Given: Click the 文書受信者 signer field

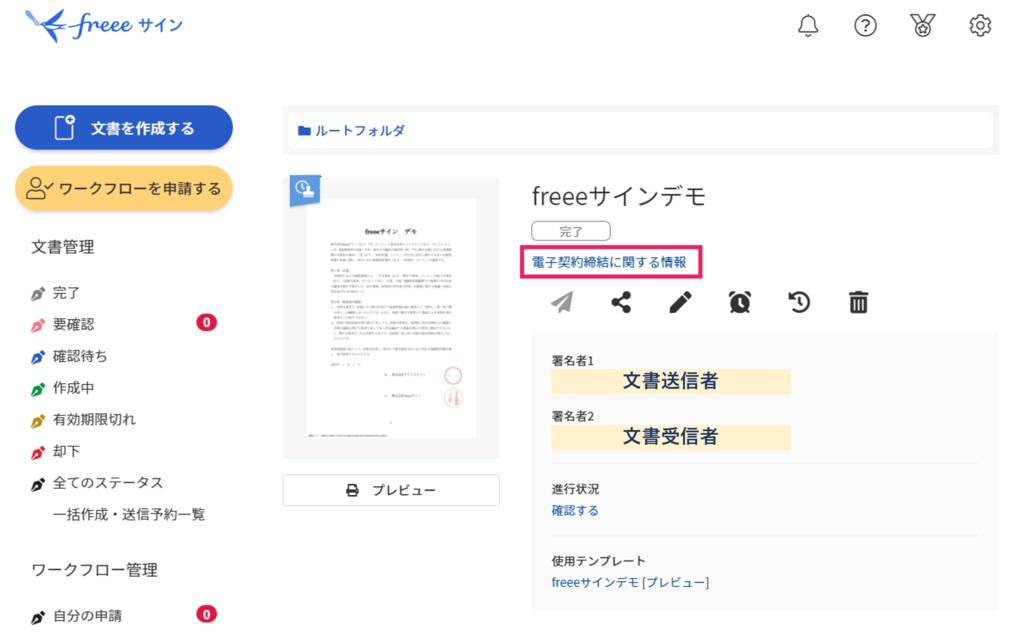Looking at the screenshot, I should click(671, 437).
